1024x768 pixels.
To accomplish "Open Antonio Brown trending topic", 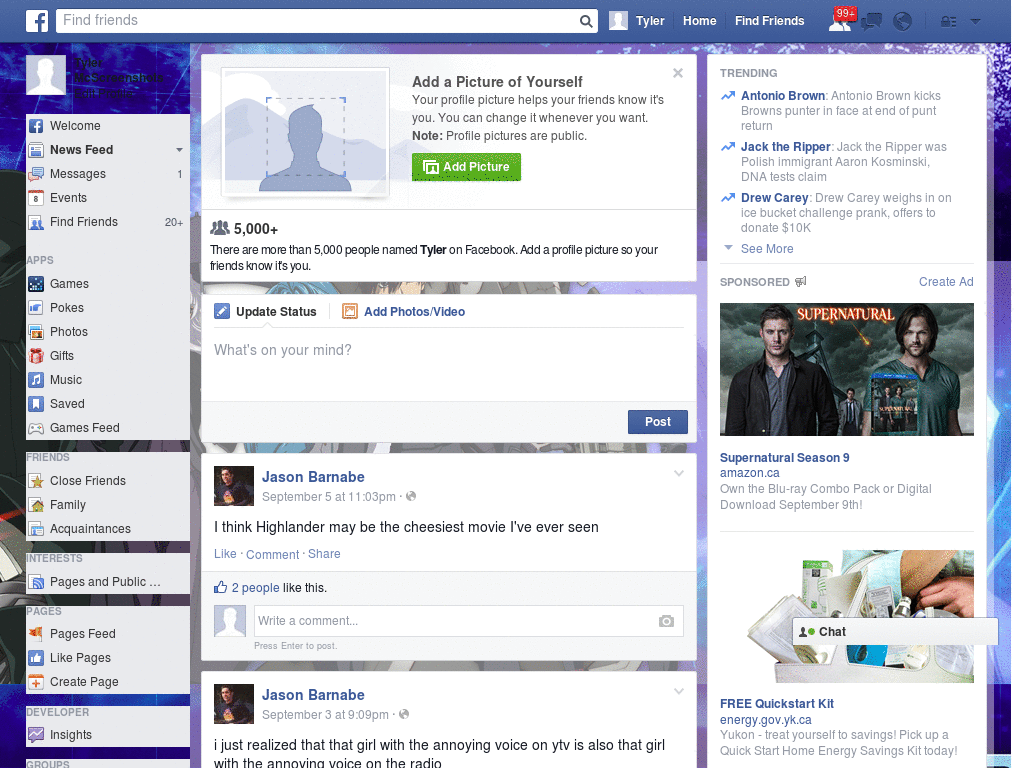I will pos(782,96).
